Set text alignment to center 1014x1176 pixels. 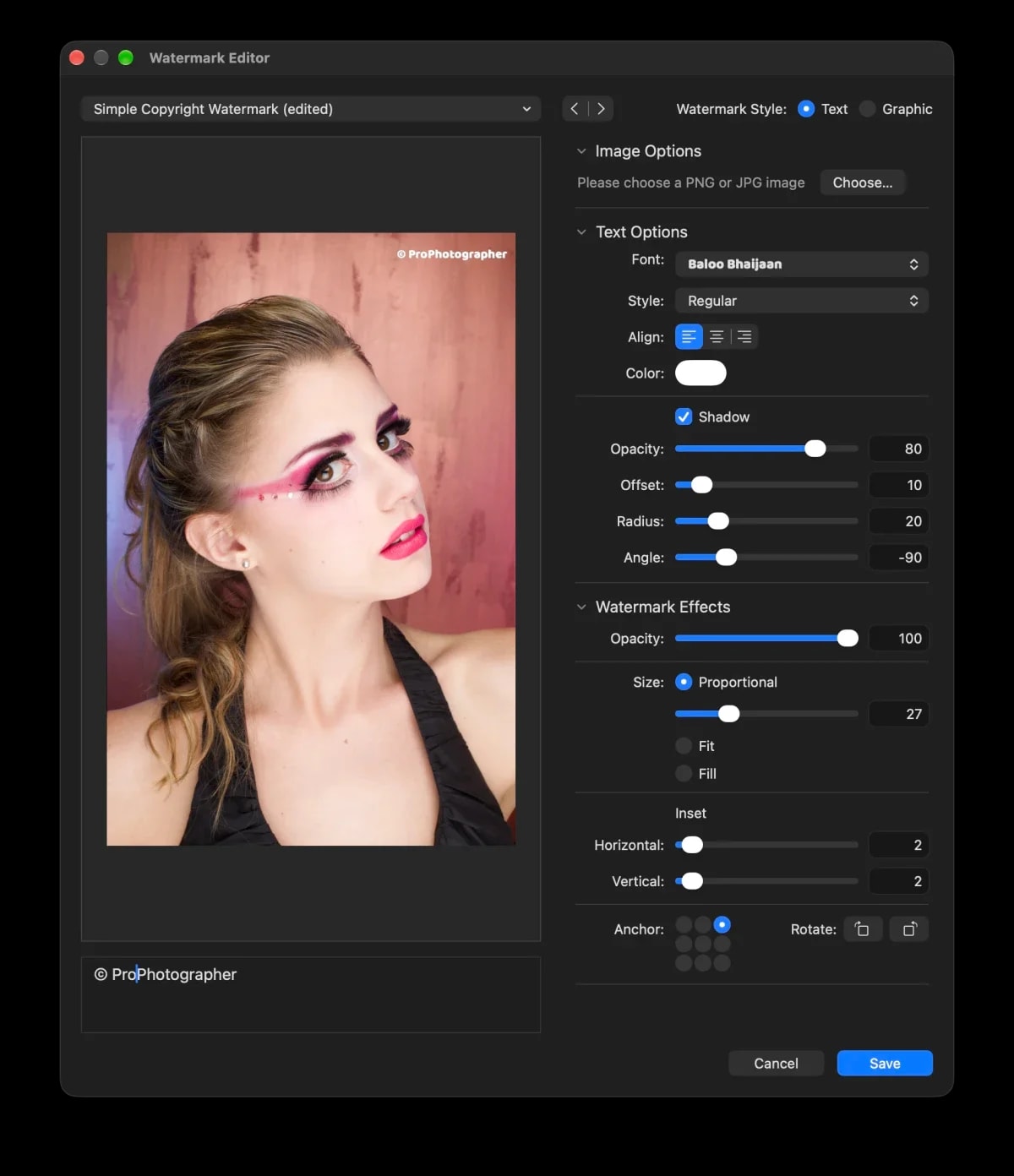[717, 337]
